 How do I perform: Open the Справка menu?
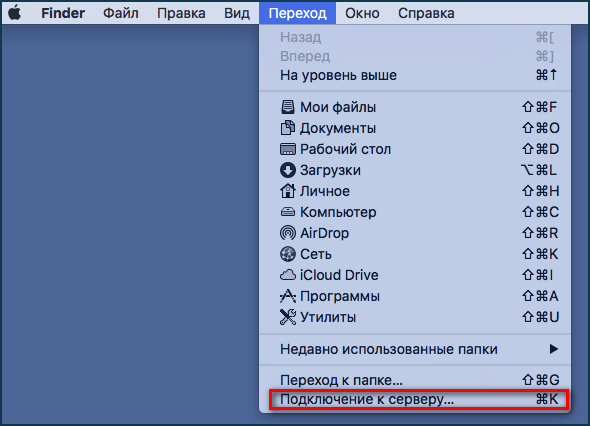(x=426, y=13)
